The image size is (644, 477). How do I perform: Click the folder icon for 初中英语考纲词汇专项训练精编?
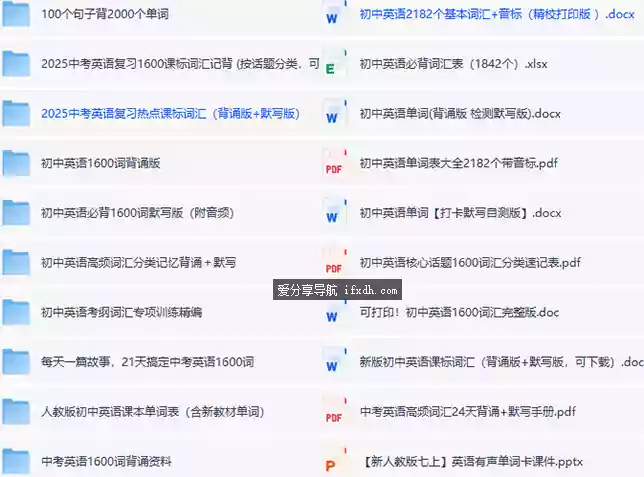click(x=16, y=312)
